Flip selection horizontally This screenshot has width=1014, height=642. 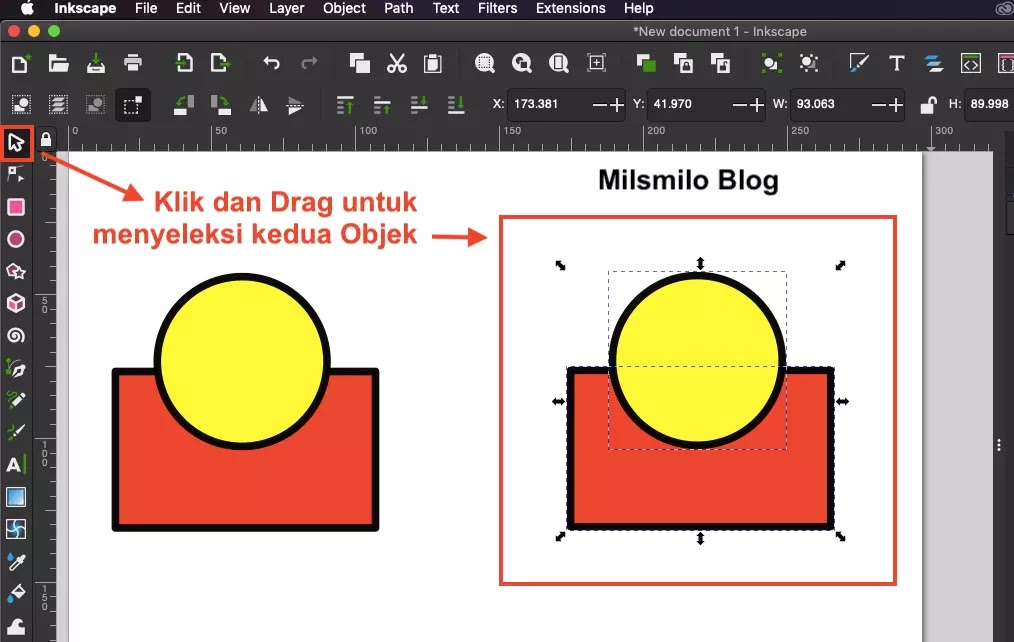pos(259,105)
